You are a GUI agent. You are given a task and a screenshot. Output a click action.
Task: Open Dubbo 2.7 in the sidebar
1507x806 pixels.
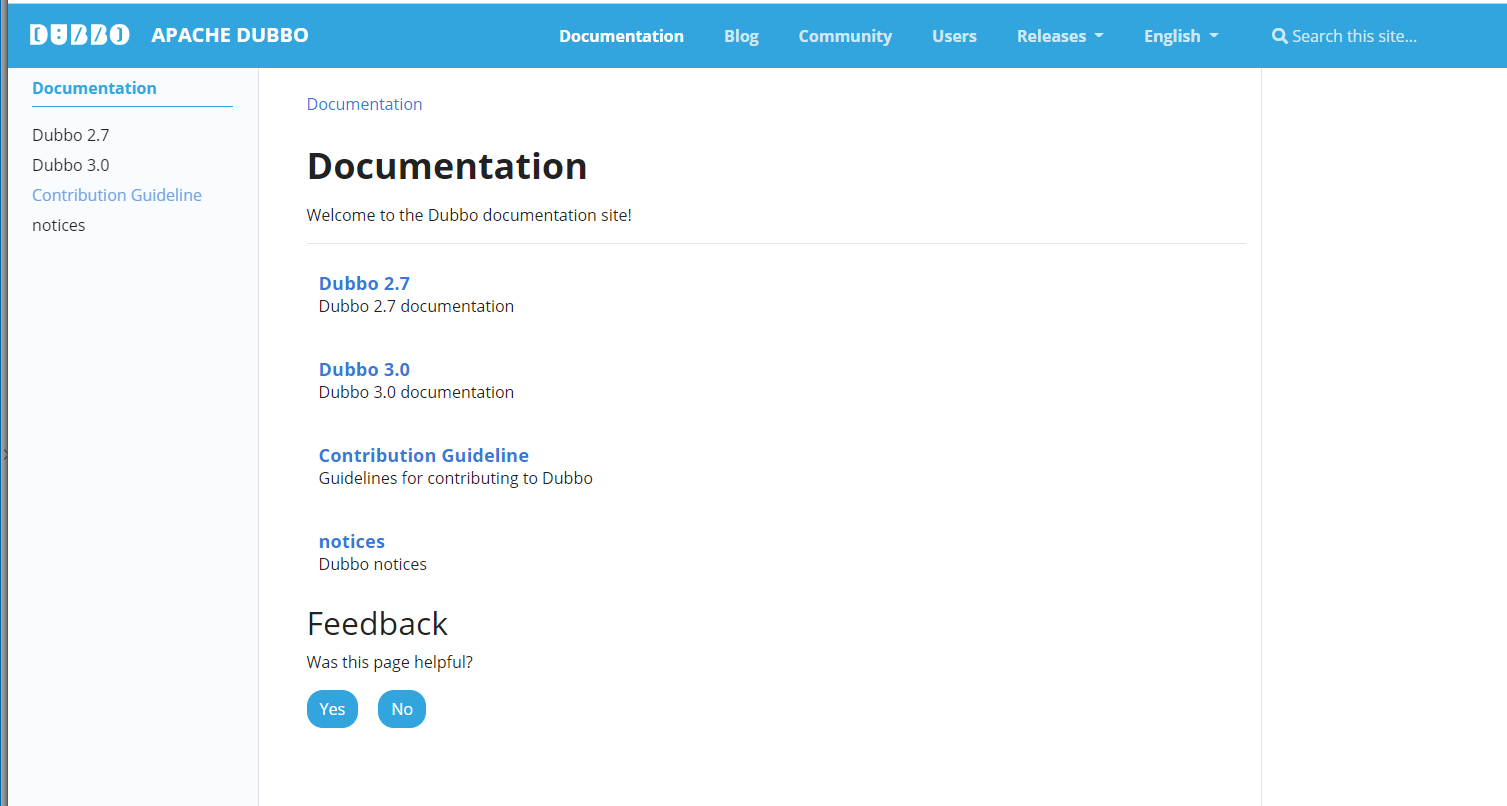coord(70,135)
